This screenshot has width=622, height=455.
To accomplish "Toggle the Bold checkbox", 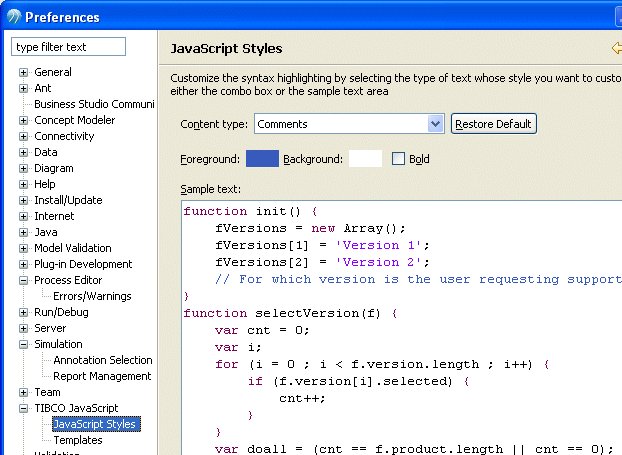I will tap(399, 159).
